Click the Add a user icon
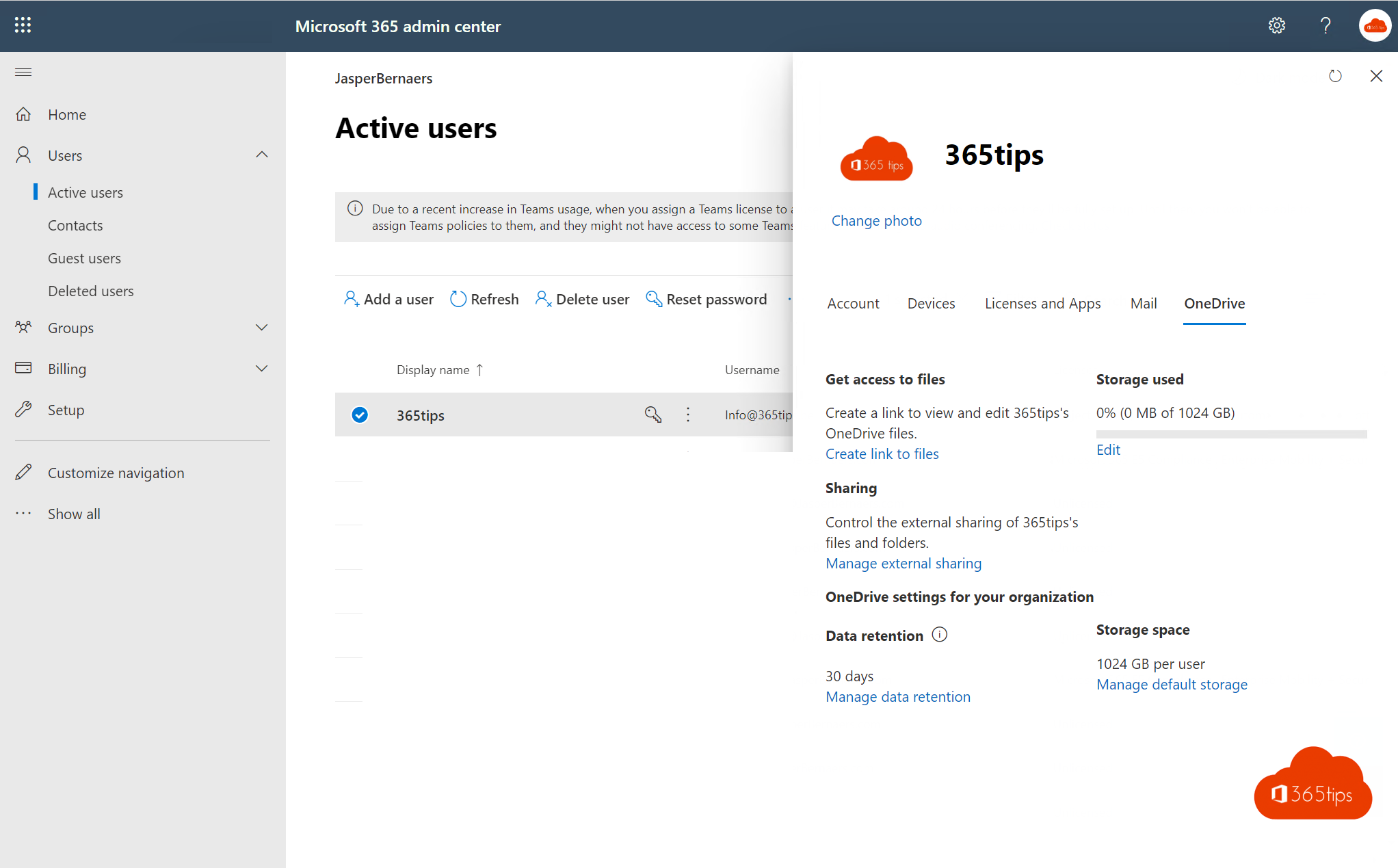The height and width of the screenshot is (868, 1398). click(x=350, y=298)
